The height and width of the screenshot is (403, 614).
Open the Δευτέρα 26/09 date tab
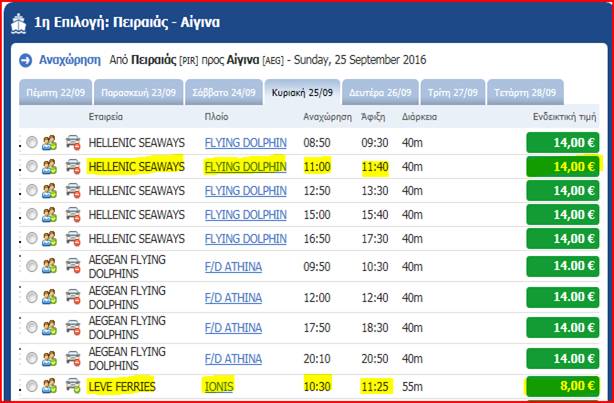point(380,91)
